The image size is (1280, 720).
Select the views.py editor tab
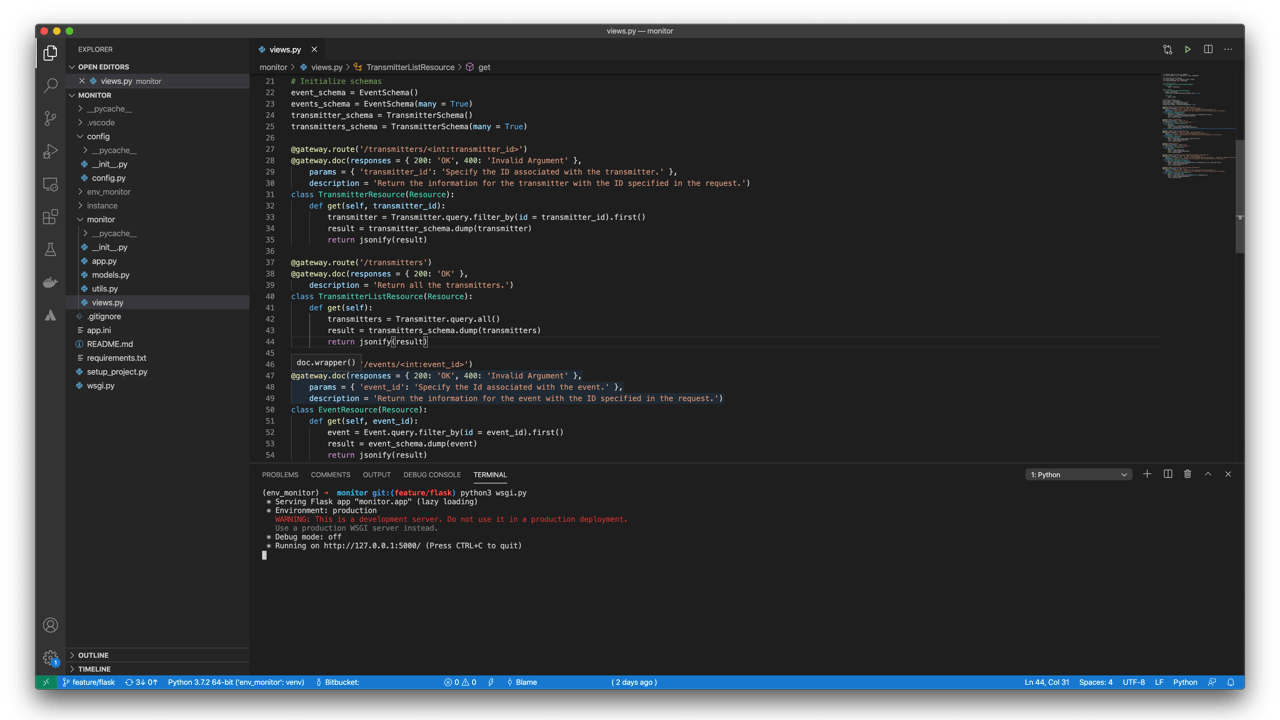pyautogui.click(x=285, y=49)
